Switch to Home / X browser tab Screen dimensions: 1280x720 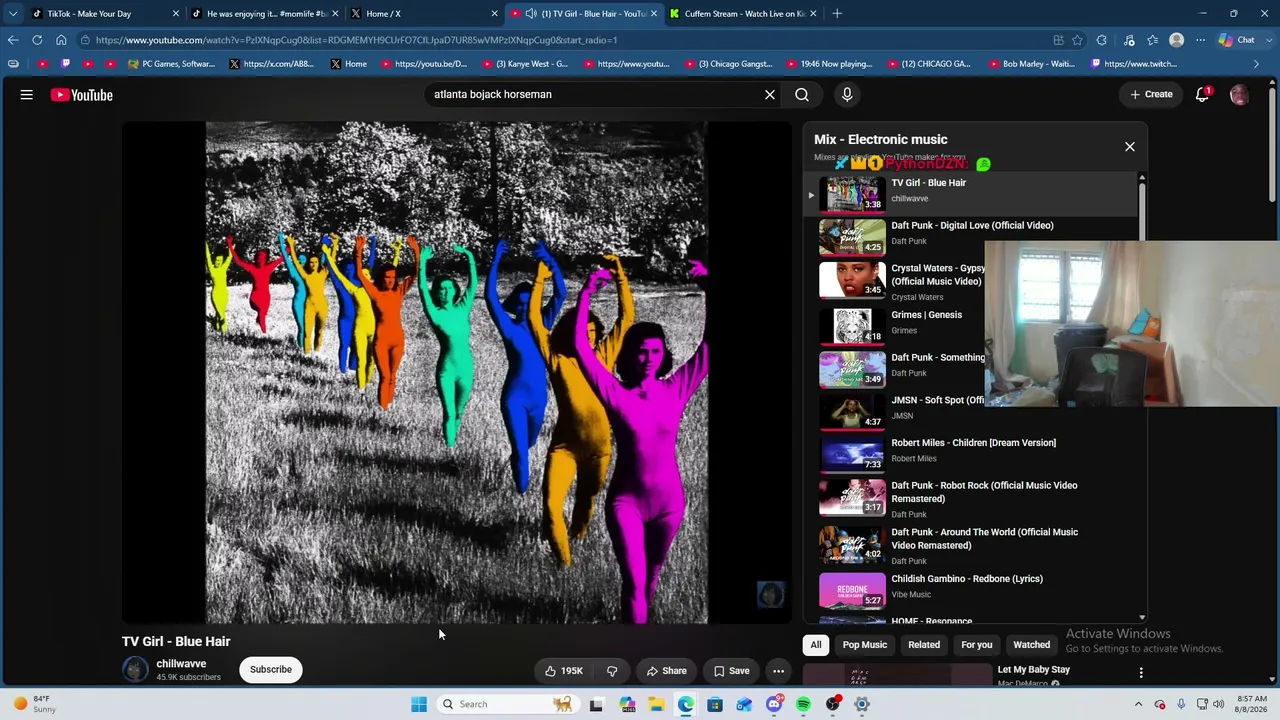(424, 14)
